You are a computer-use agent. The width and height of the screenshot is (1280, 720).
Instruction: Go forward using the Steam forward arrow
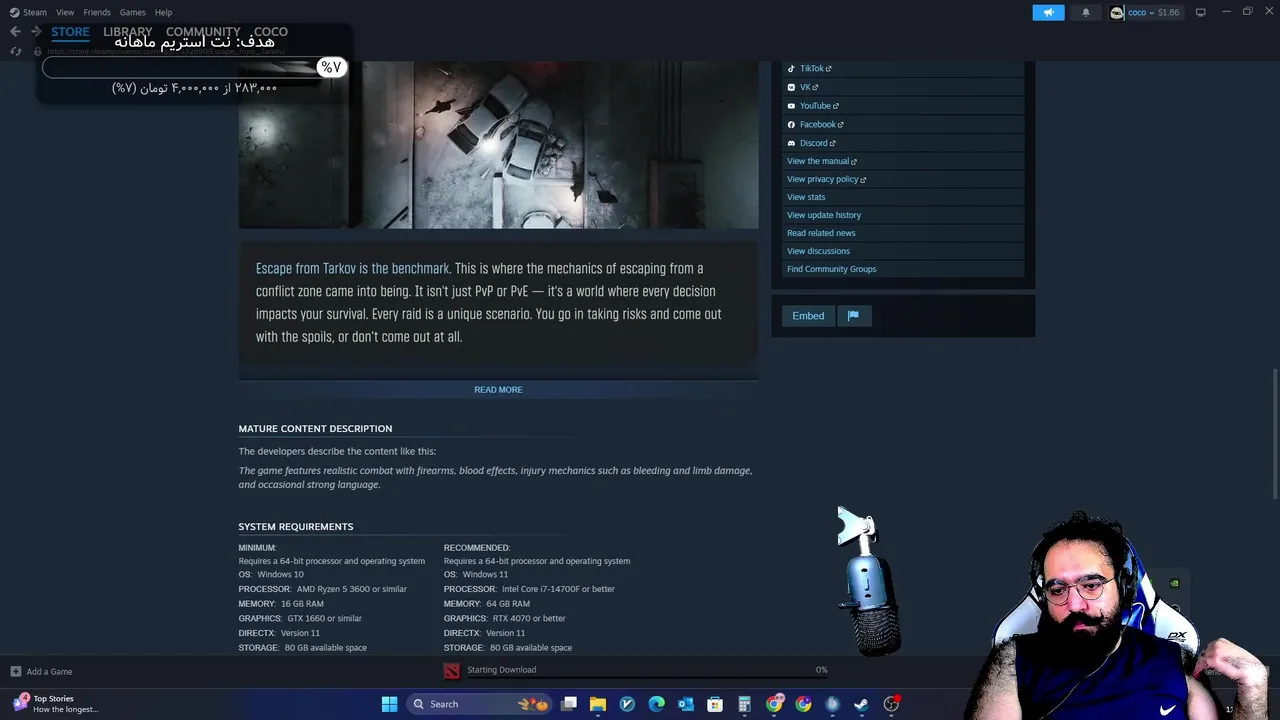pos(36,32)
